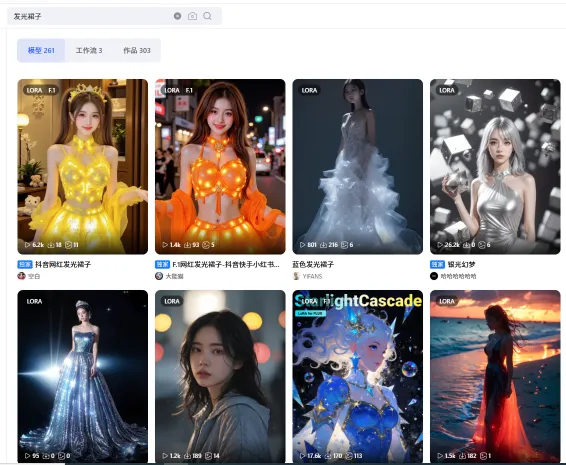Open the beach sunset red dress thumbnail
This screenshot has height=465, width=566.
pos(495,376)
